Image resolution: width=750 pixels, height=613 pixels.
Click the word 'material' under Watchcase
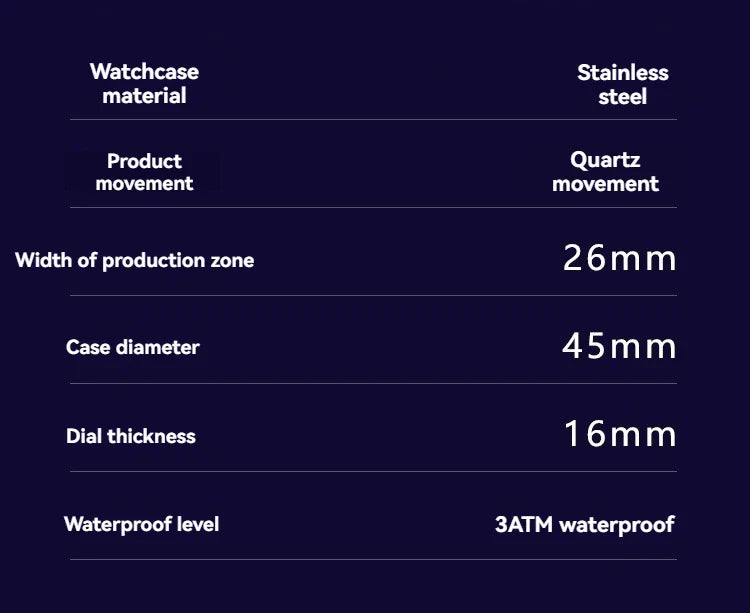(x=144, y=96)
